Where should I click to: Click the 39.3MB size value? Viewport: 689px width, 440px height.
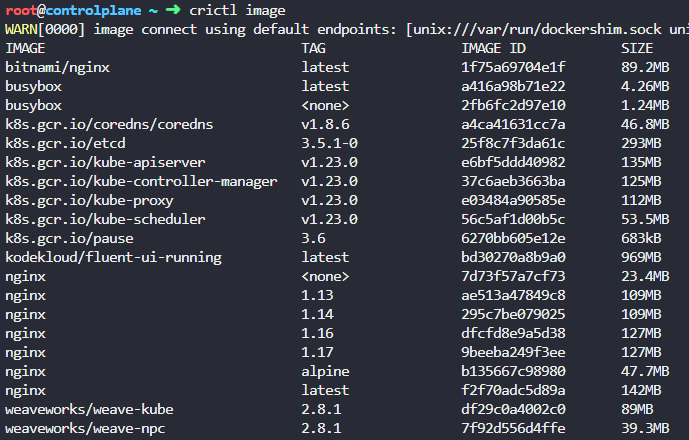tap(645, 428)
